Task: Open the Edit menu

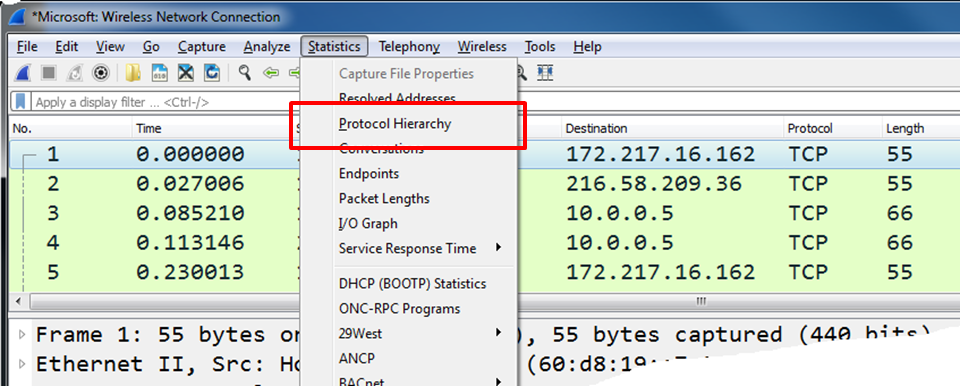Action: tap(67, 47)
